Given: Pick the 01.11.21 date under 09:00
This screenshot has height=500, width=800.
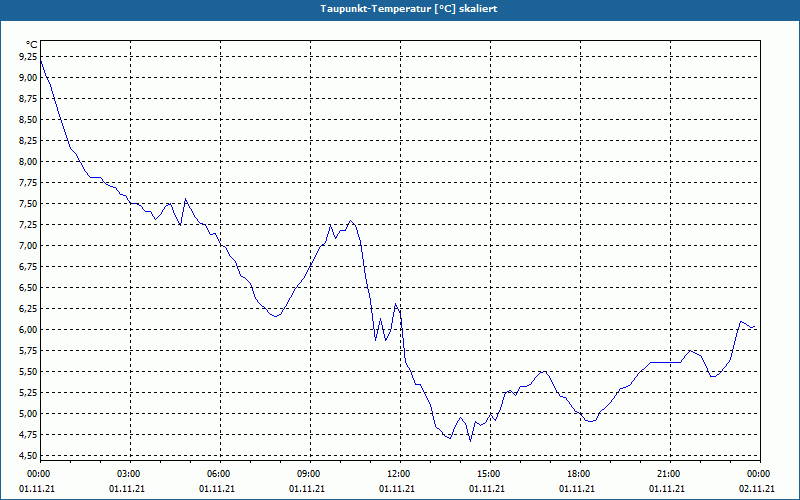Looking at the screenshot, I should pyautogui.click(x=307, y=489).
